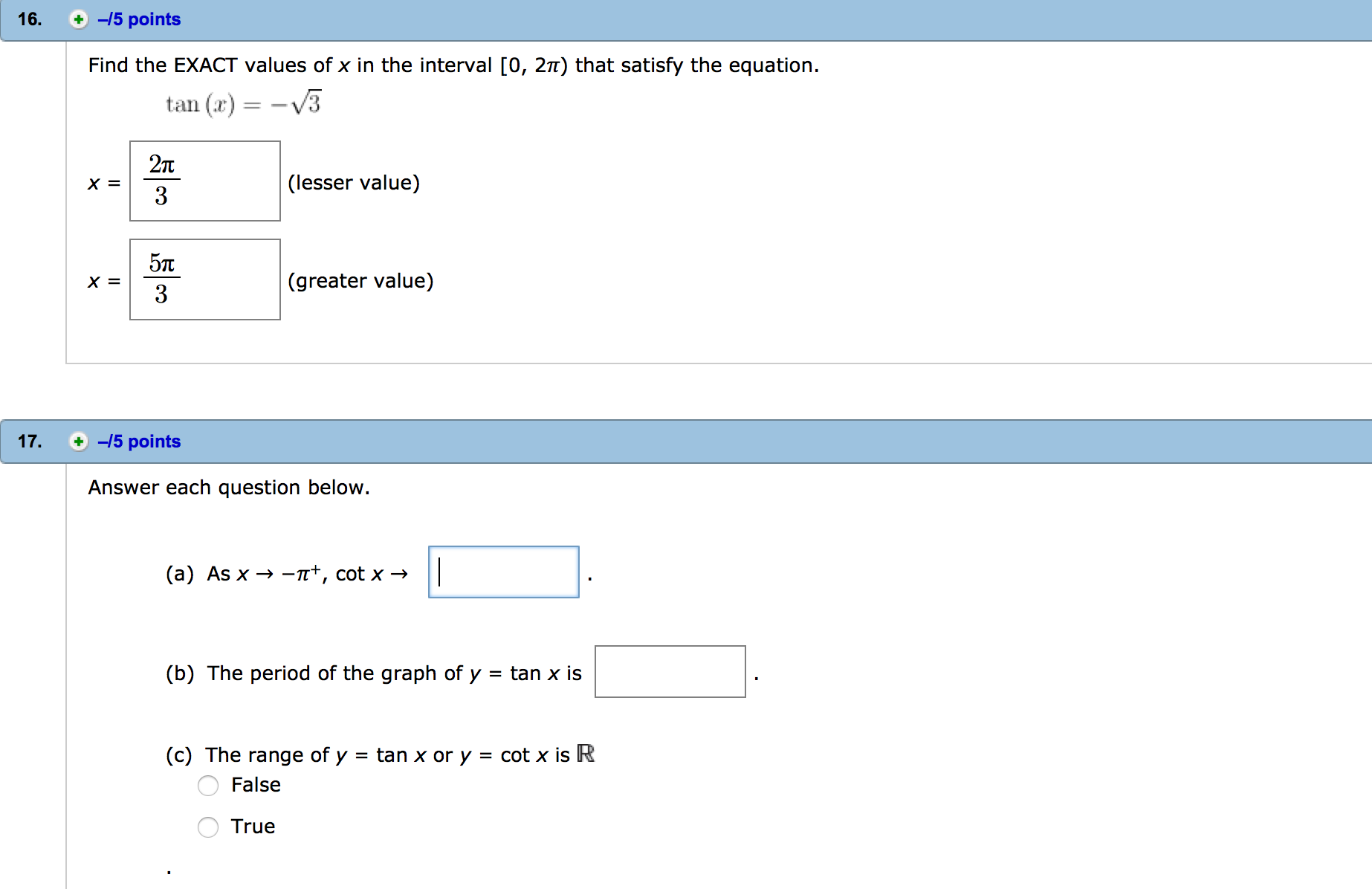Image resolution: width=1372 pixels, height=889 pixels.
Task: Click the 5π/3 fraction in answer box
Action: click(x=161, y=278)
